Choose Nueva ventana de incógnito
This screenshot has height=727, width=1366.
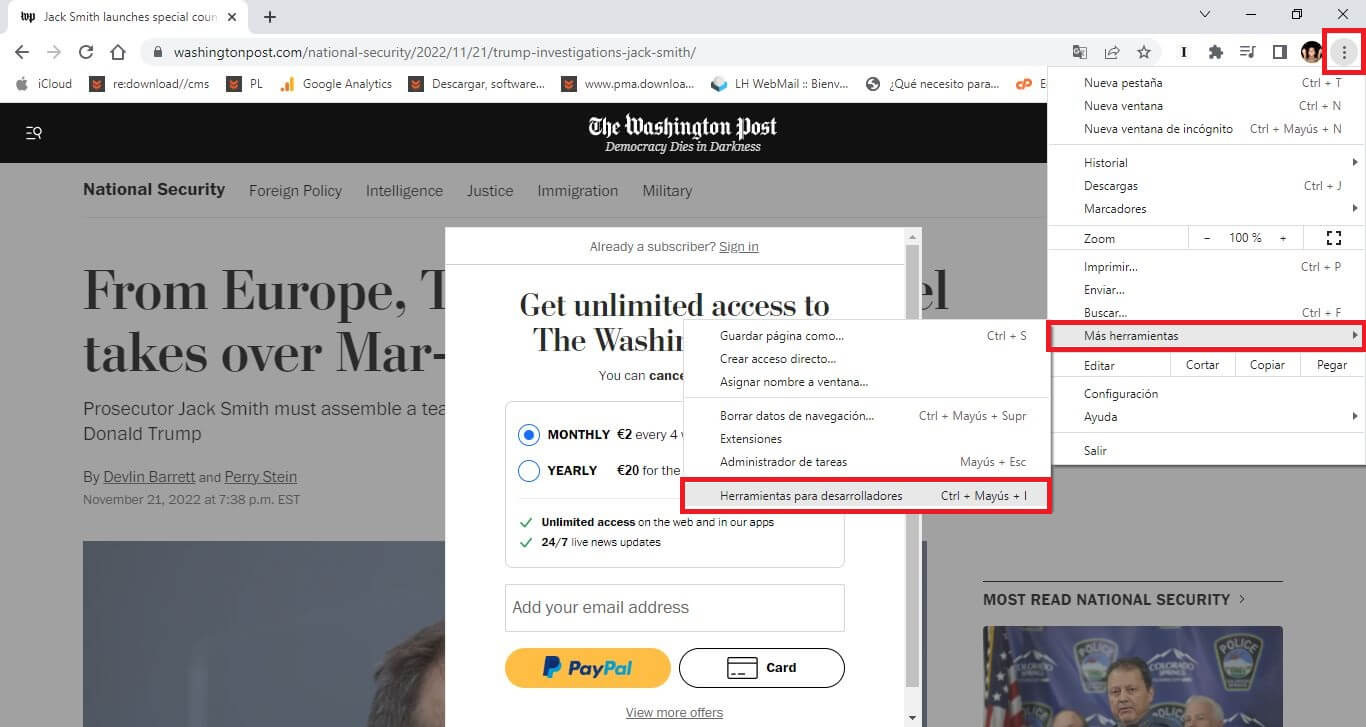pos(1206,129)
